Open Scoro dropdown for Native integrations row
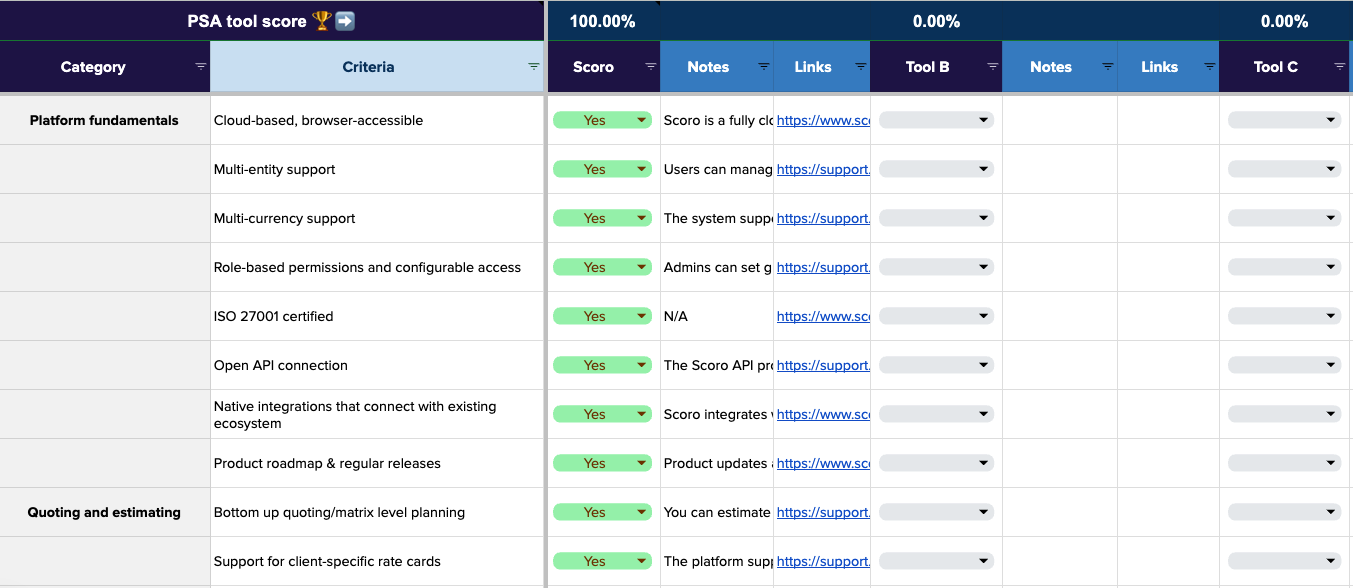Screen dimensions: 1353x588 pyautogui.click(x=602, y=414)
